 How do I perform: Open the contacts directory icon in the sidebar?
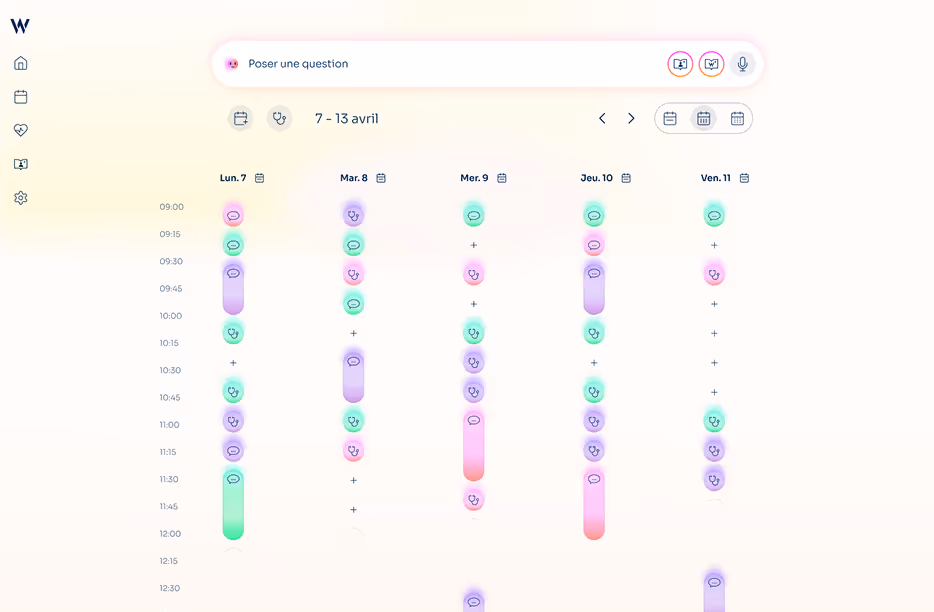pyautogui.click(x=20, y=164)
